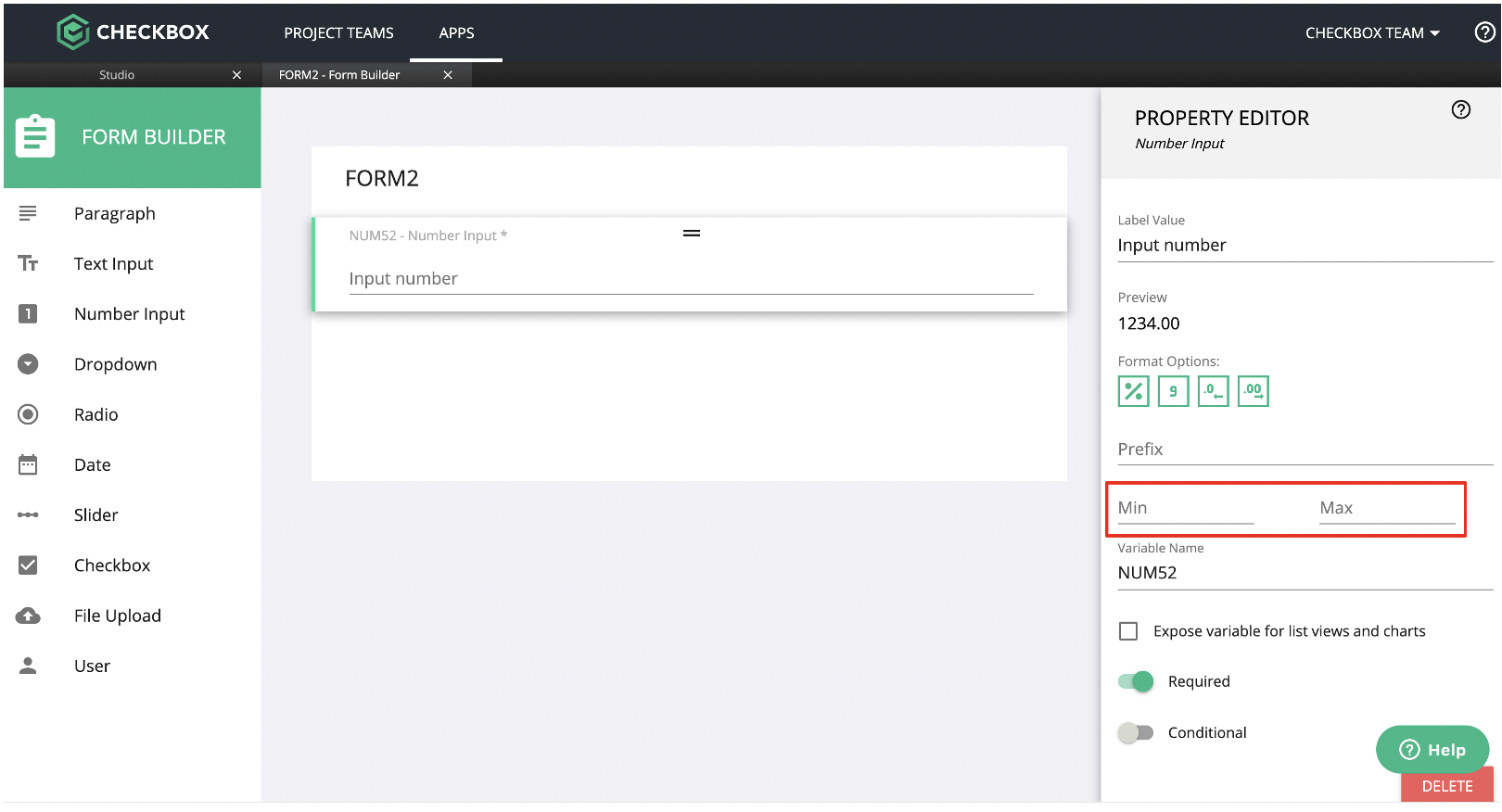Click the red DELETE button
The width and height of the screenshot is (1502, 812).
point(1447,785)
